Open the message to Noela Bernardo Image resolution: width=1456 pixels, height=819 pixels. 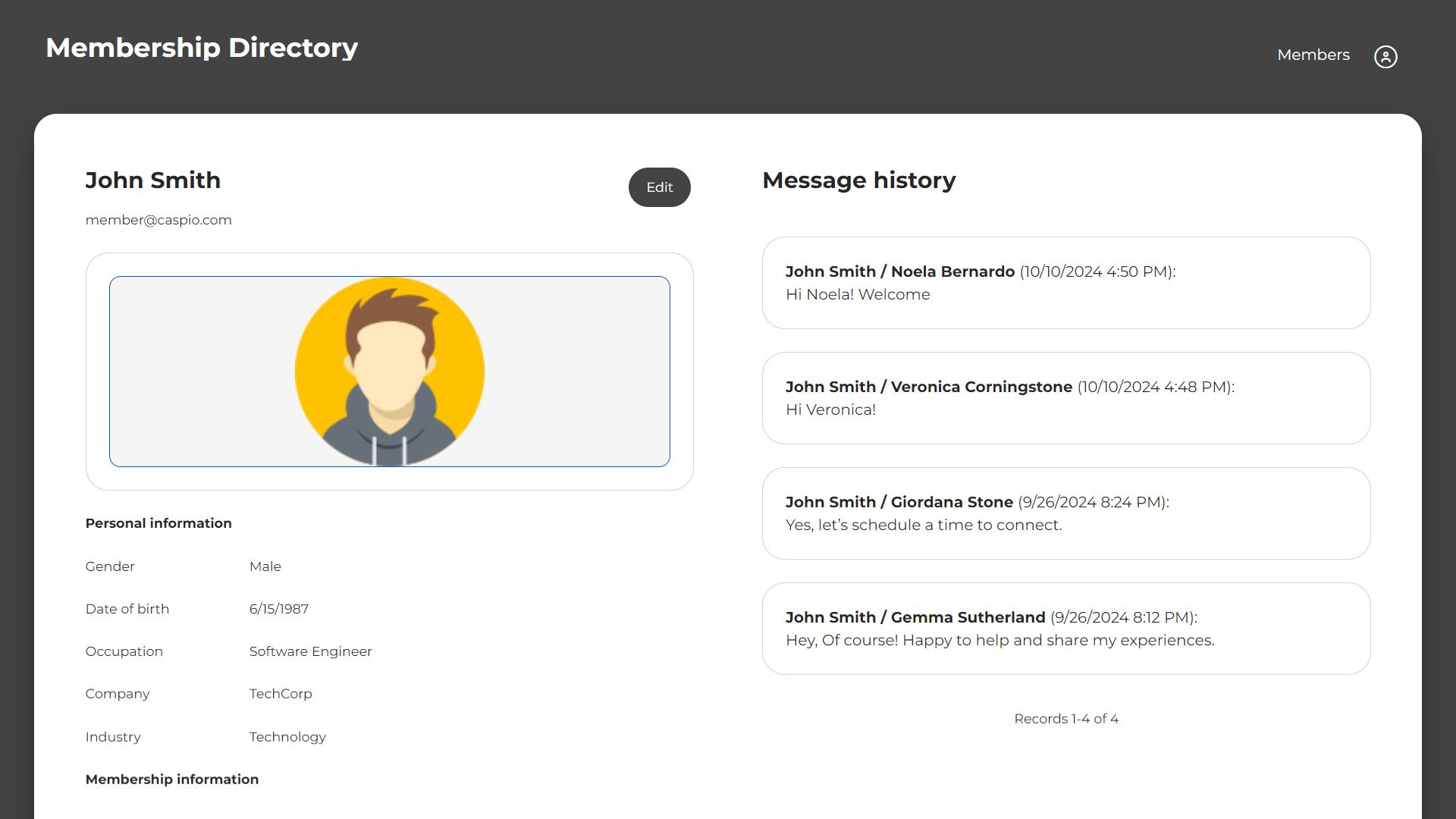[1066, 283]
